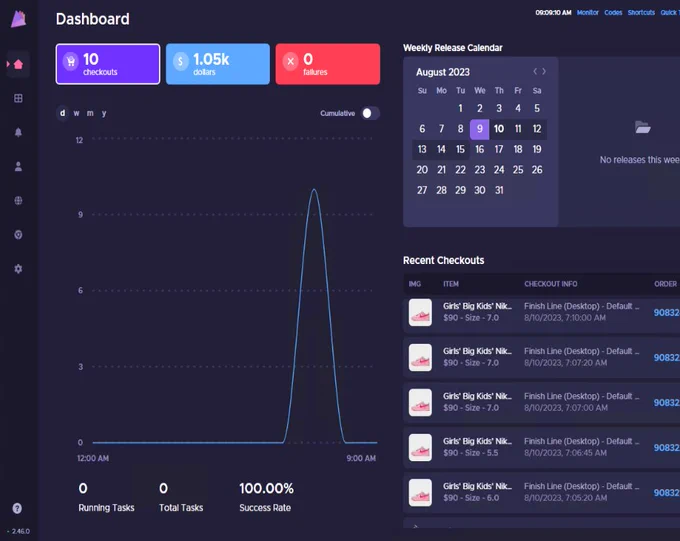Select the 1.05k dollars stat card
The height and width of the screenshot is (541, 680).
[218, 64]
